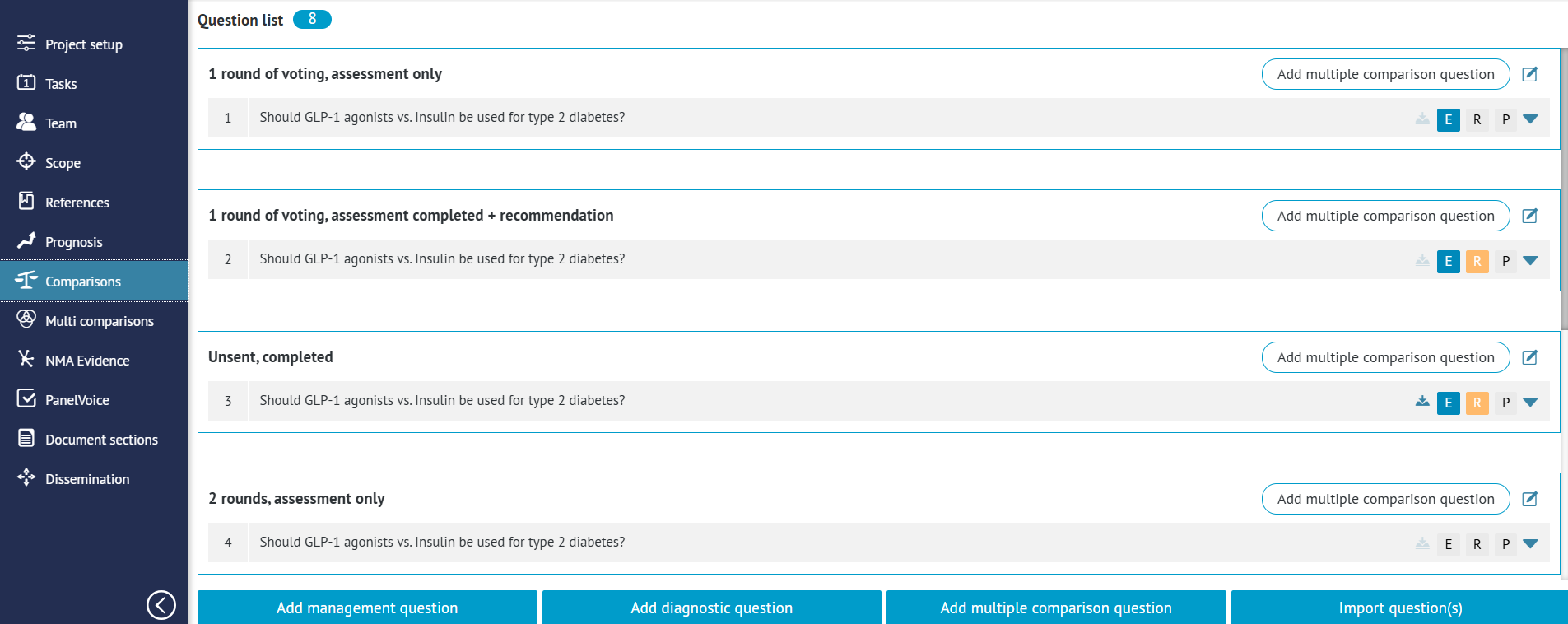Toggle the P button on question 4

(x=1505, y=544)
